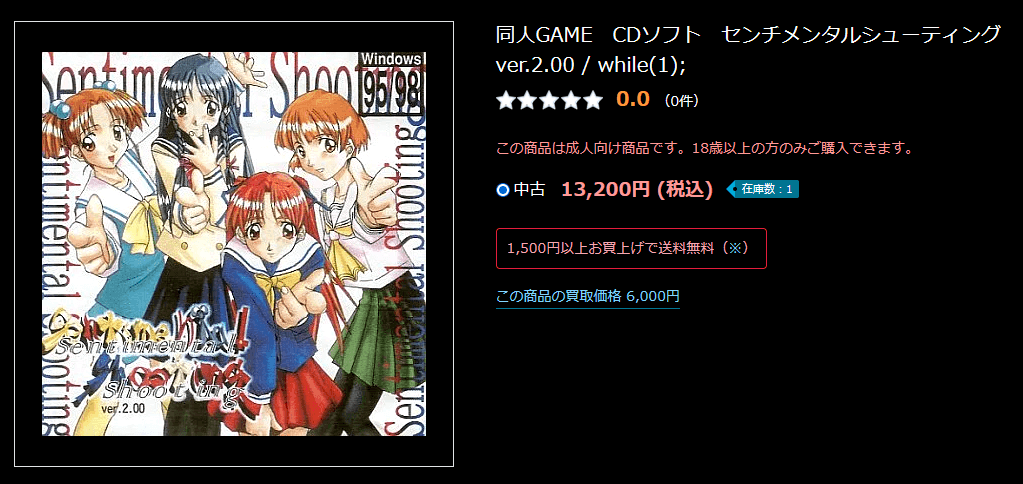Screen dimensions: 1023x484
Task: Open the Sentimental Shooting cover image
Action: click(x=234, y=243)
